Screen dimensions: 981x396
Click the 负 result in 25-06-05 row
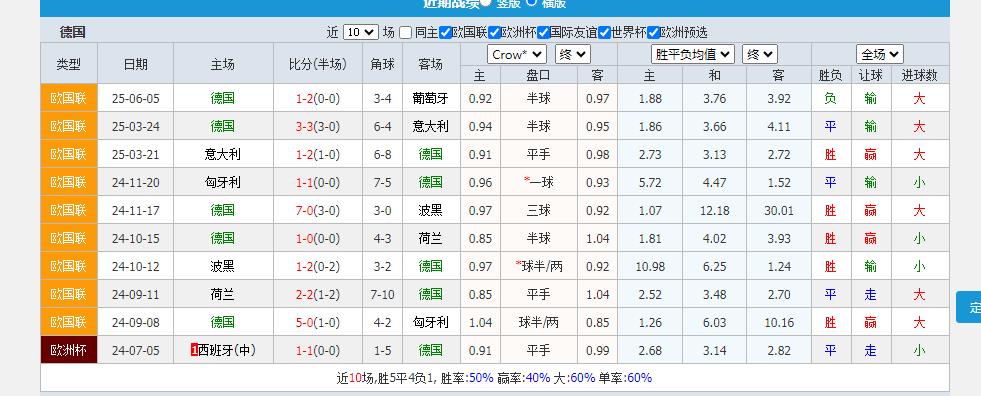(830, 98)
